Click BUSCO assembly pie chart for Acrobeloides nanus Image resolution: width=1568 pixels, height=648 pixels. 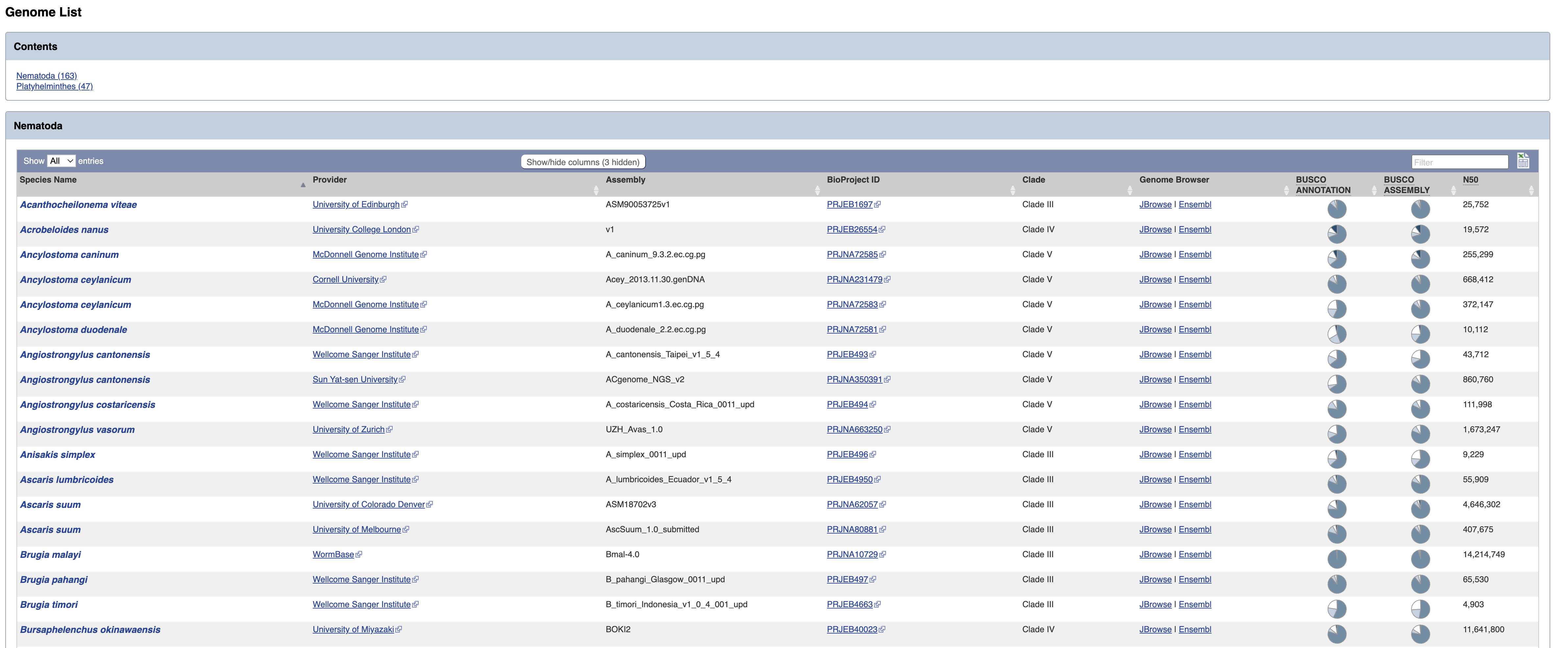click(x=1420, y=234)
